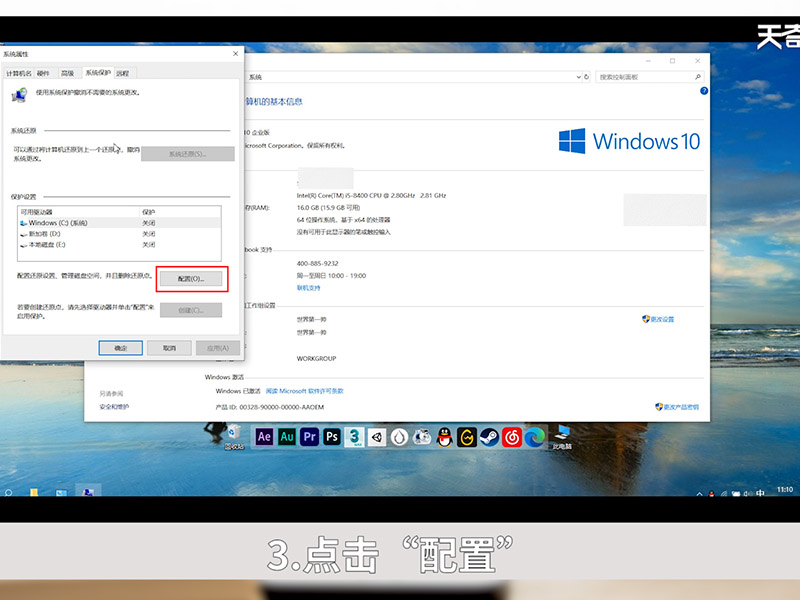Click the 配置(O)... configure button

pyautogui.click(x=190, y=279)
